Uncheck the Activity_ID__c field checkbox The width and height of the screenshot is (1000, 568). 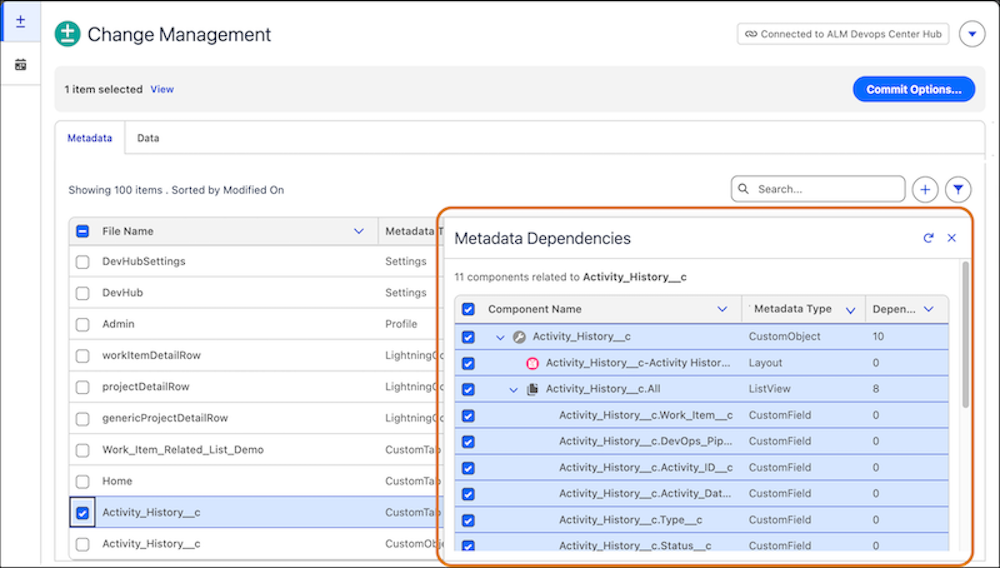[468, 468]
